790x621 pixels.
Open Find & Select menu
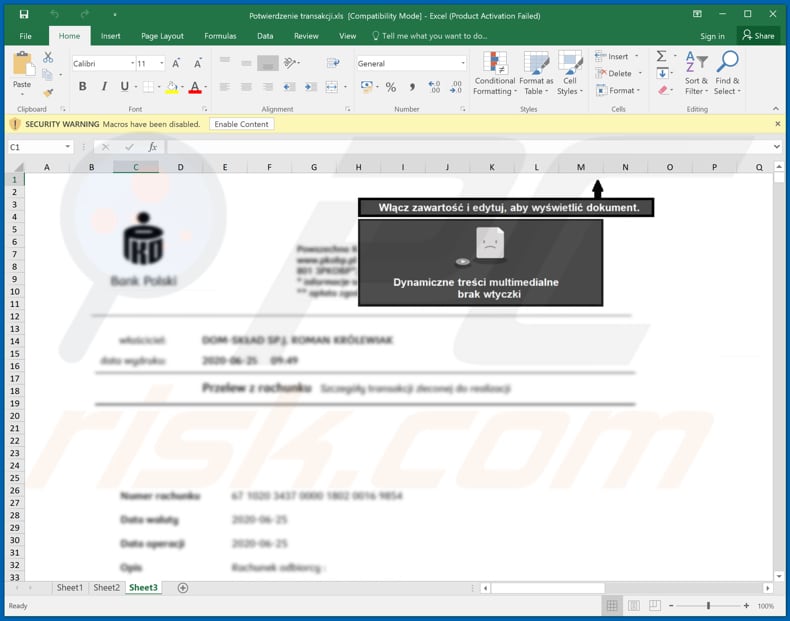click(727, 73)
